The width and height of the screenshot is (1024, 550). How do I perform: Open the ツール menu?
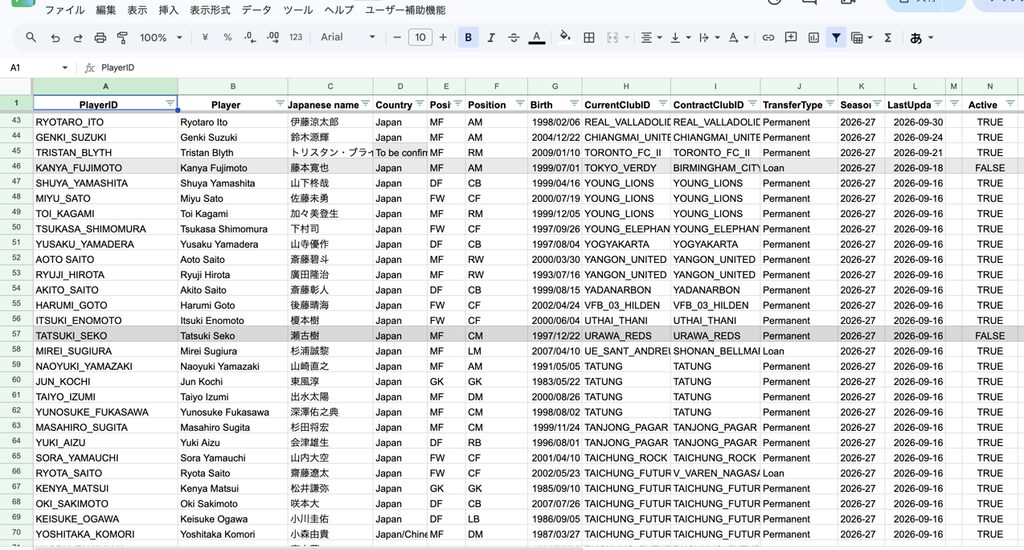pyautogui.click(x=298, y=10)
